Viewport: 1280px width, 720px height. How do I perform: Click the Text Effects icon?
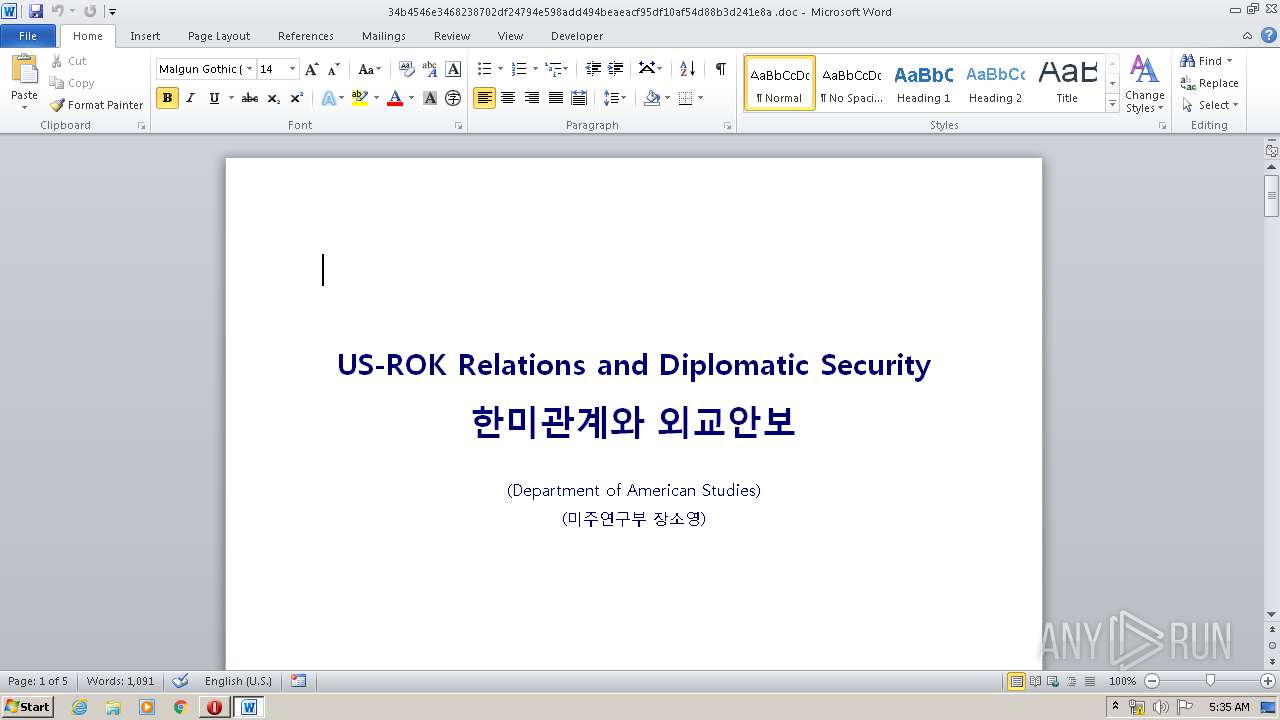pos(328,98)
